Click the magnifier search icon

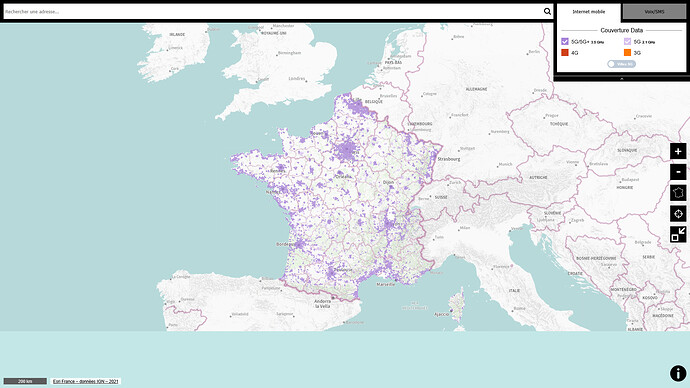[547, 11]
